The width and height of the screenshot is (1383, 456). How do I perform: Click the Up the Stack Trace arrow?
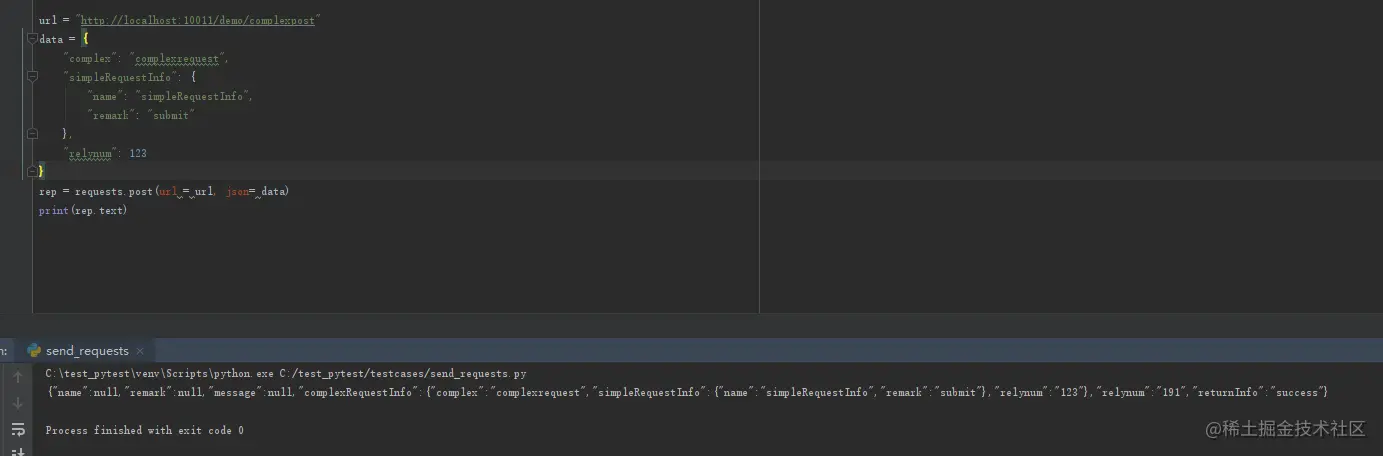point(17,377)
